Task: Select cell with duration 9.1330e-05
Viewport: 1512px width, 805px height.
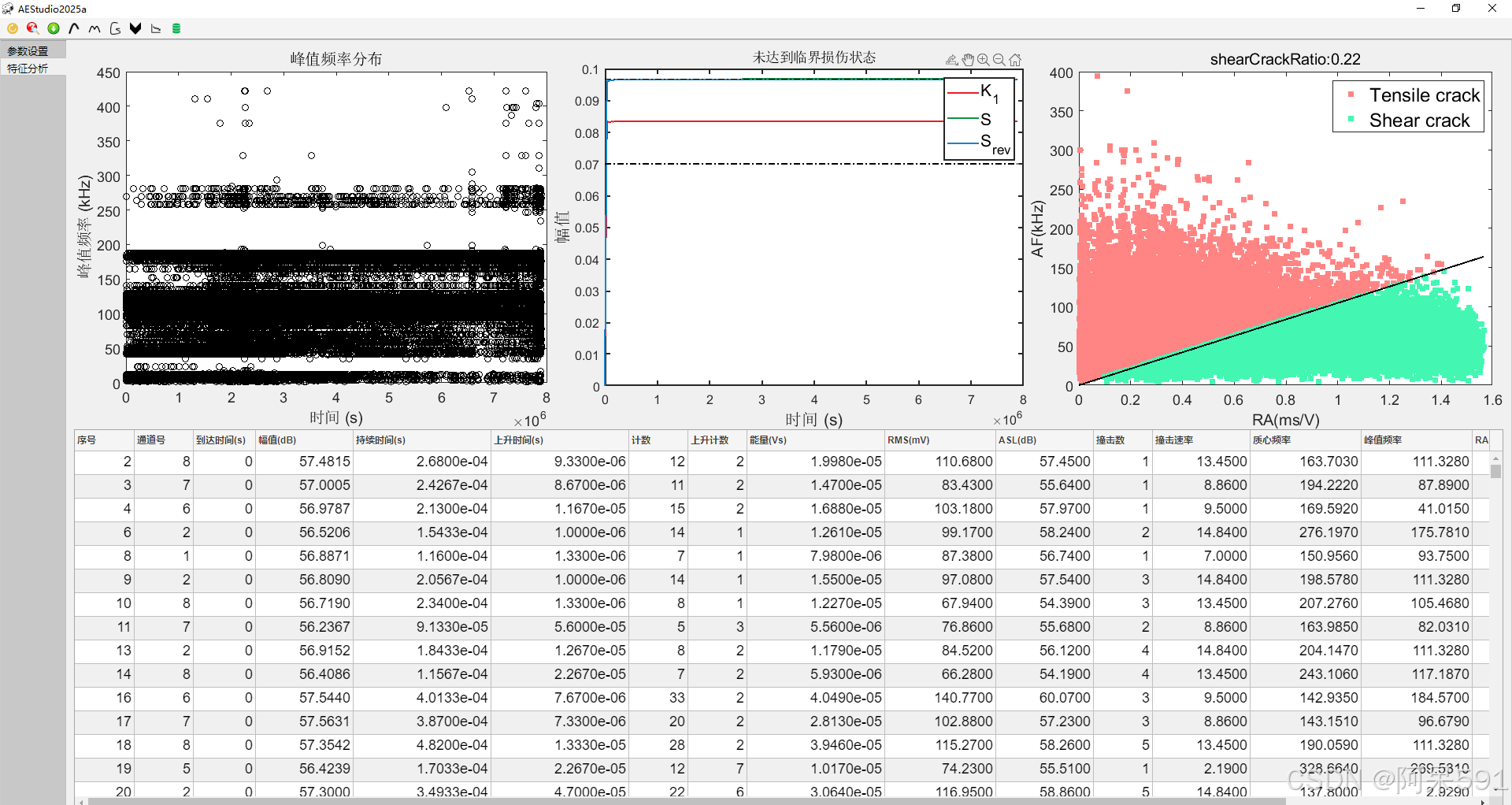Action: (x=421, y=627)
